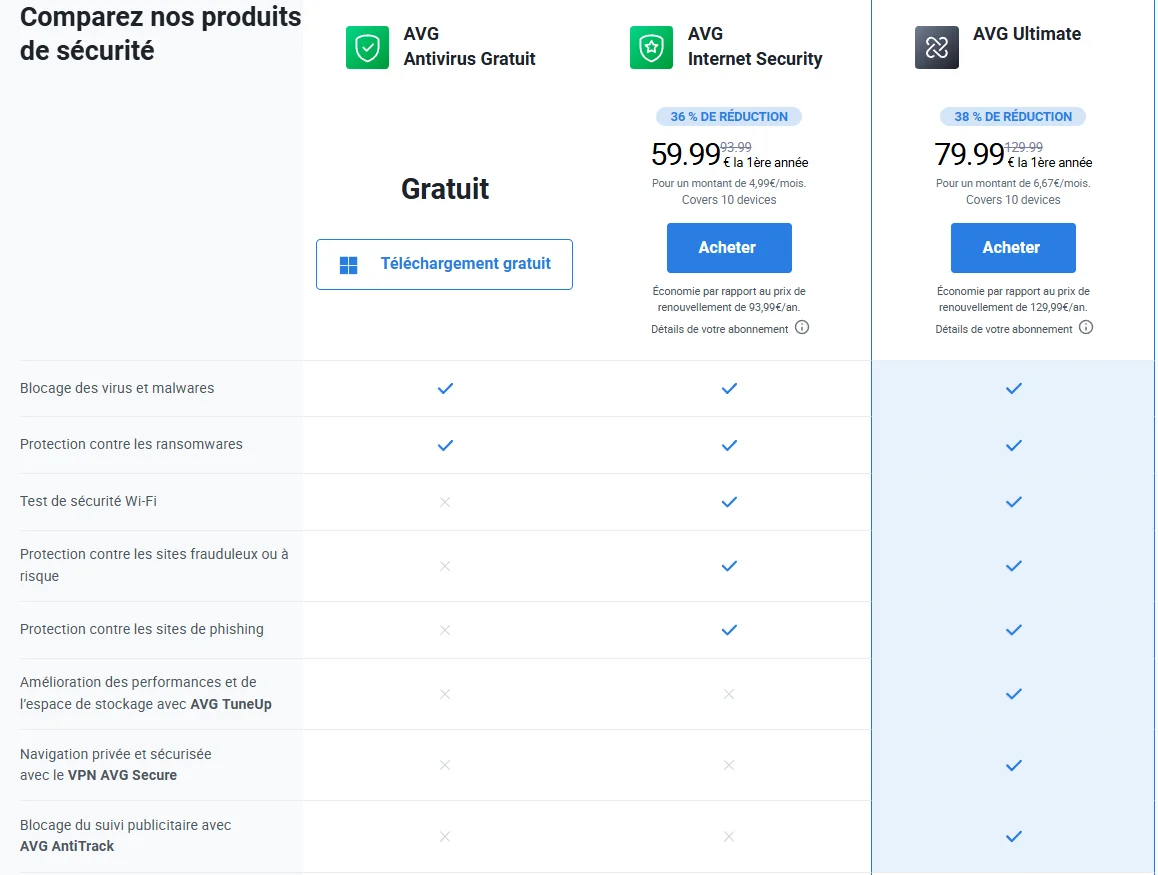Click the AVG Ultimate product icon

coord(936,47)
